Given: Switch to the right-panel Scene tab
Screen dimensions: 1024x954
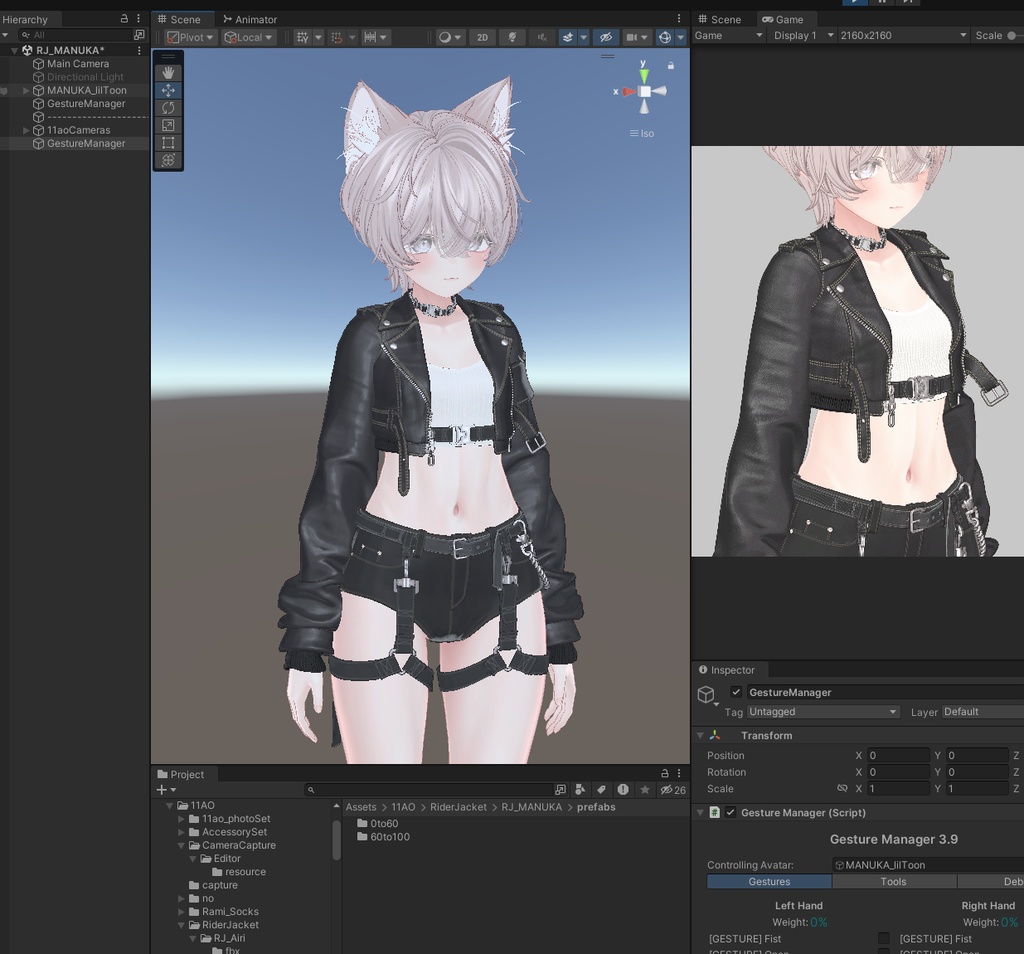Looking at the screenshot, I should pyautogui.click(x=720, y=20).
